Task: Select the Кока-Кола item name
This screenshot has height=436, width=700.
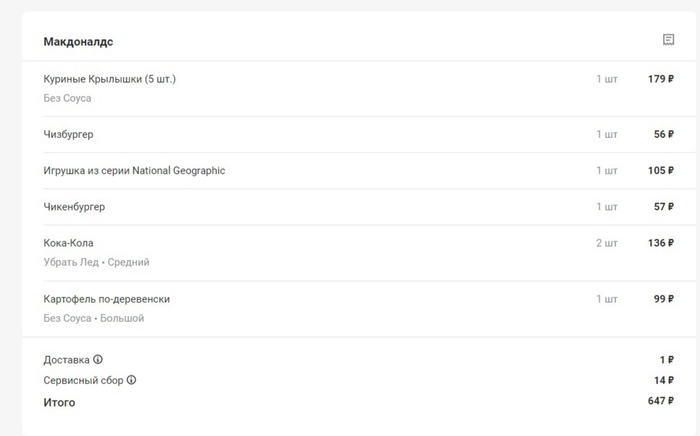Action: pyautogui.click(x=69, y=243)
